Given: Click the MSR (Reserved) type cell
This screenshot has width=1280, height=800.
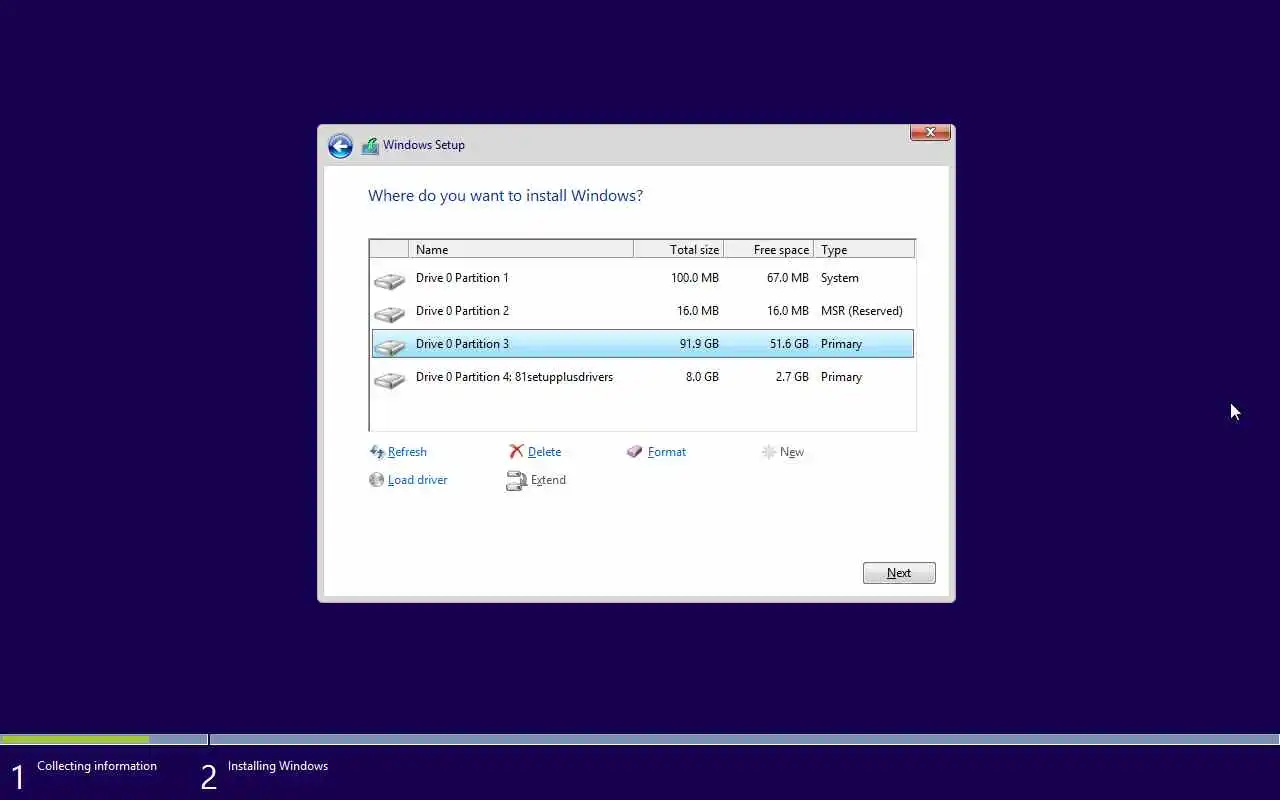Looking at the screenshot, I should point(862,311).
